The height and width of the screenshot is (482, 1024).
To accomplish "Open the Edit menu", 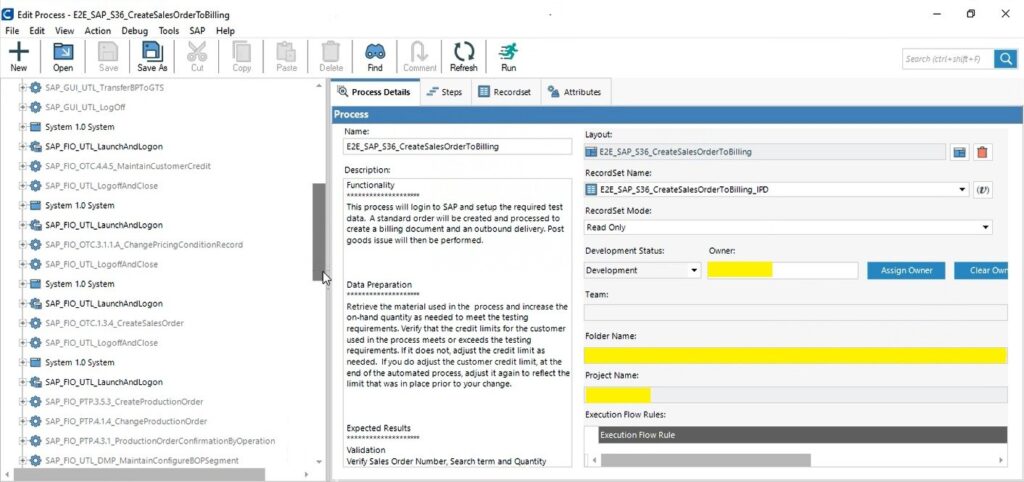I will (x=37, y=31).
